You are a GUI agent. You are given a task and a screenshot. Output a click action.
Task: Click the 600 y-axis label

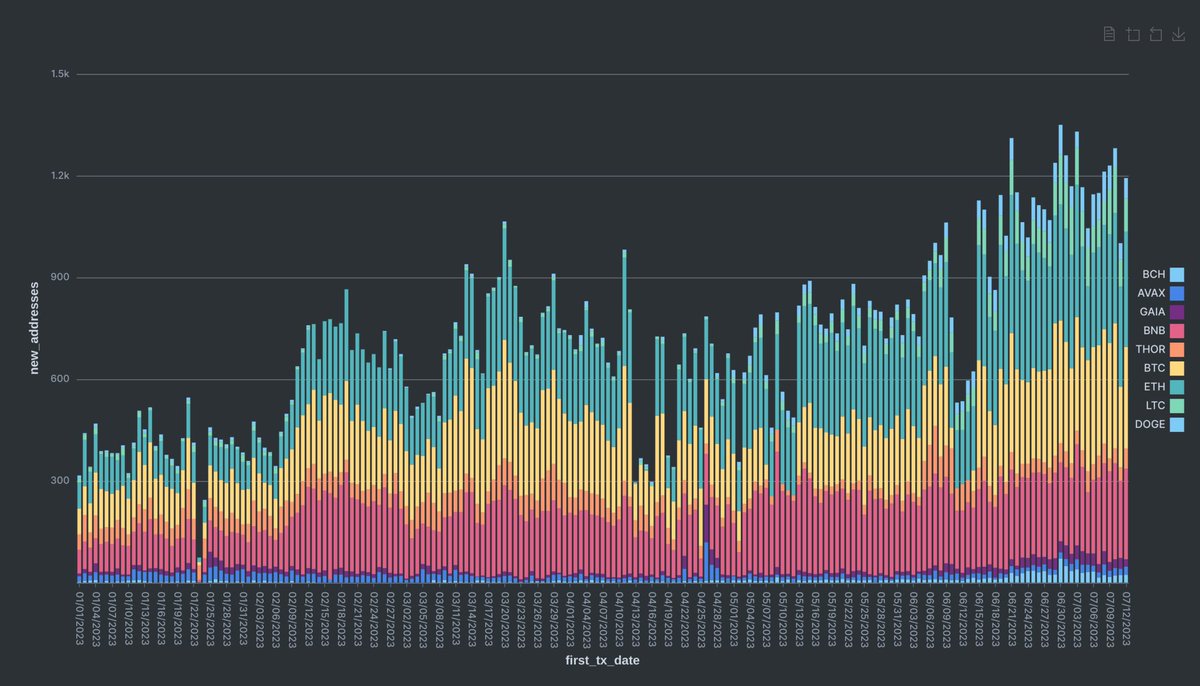pyautogui.click(x=59, y=379)
